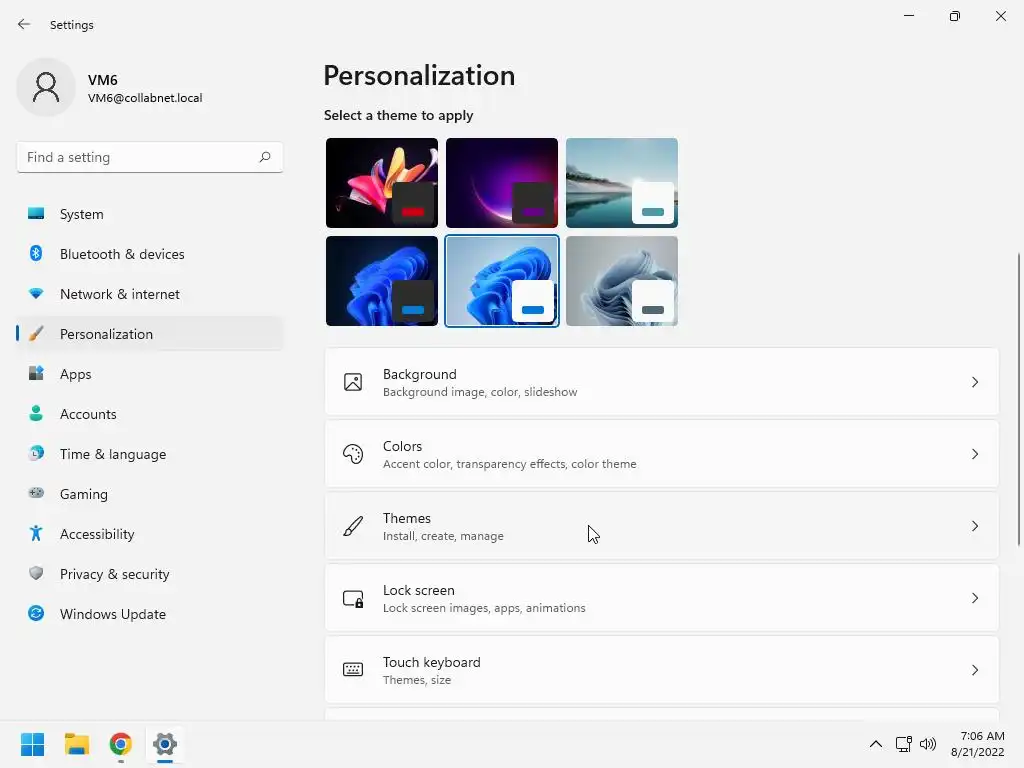Image resolution: width=1024 pixels, height=768 pixels.
Task: Open the Windows Start button
Action: [32, 744]
